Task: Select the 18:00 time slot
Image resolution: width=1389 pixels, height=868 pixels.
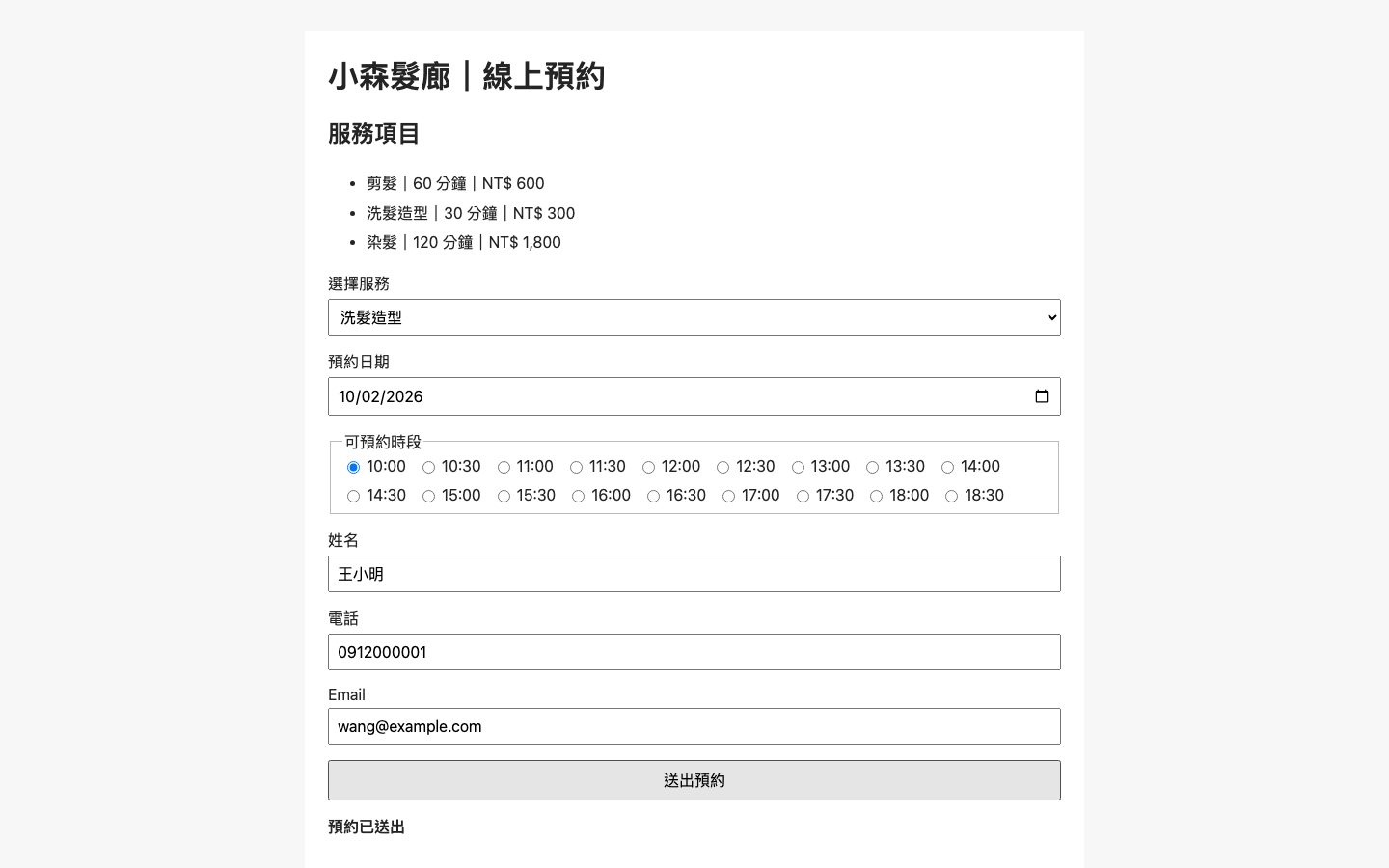Action: coord(876,496)
